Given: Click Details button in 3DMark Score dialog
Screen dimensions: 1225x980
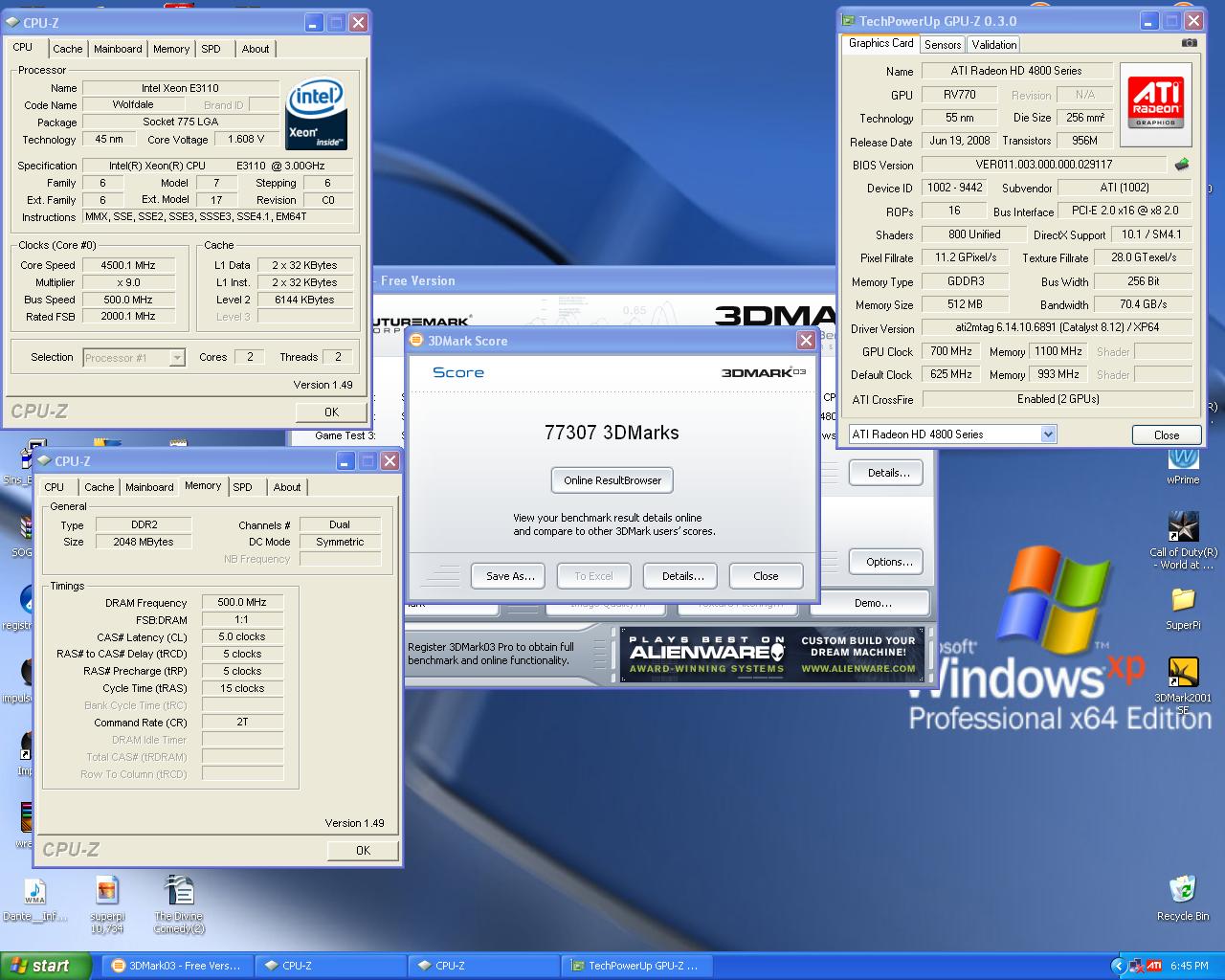Looking at the screenshot, I should [682, 576].
